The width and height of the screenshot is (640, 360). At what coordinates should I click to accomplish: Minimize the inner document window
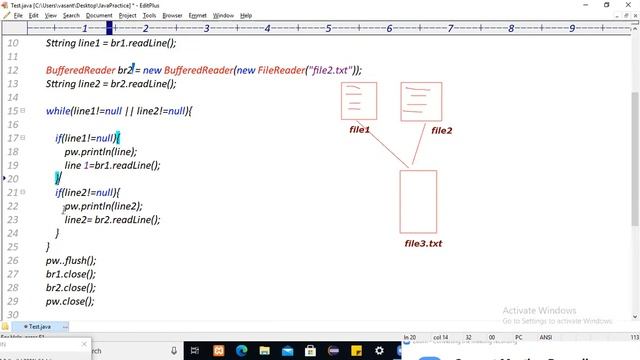[x=617, y=16]
